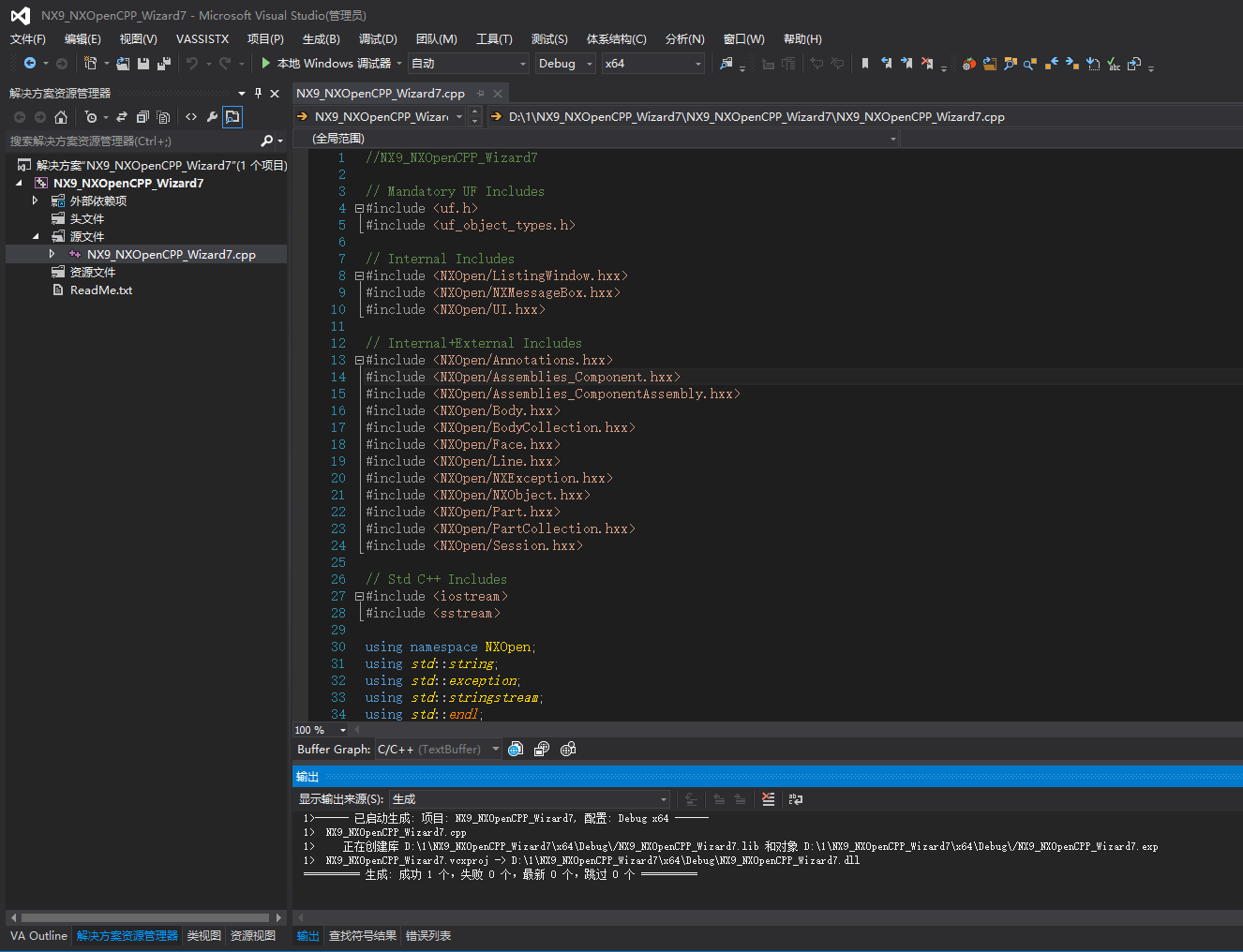Pin the NX9_NXOpenCPP_Wizard7.cpp editor tab
The width and height of the screenshot is (1243, 952).
[x=481, y=93]
